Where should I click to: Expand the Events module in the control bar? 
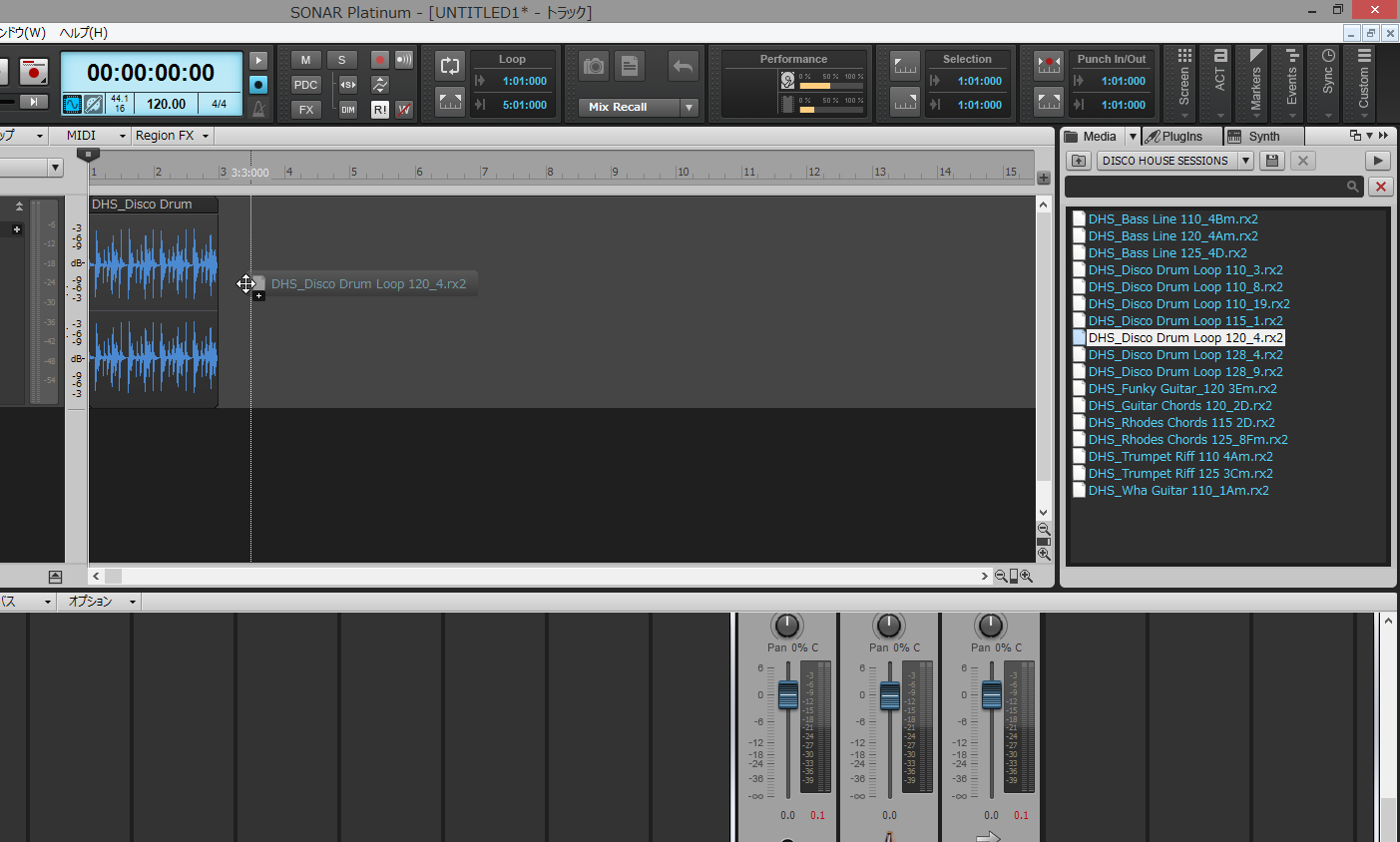coord(1292,84)
